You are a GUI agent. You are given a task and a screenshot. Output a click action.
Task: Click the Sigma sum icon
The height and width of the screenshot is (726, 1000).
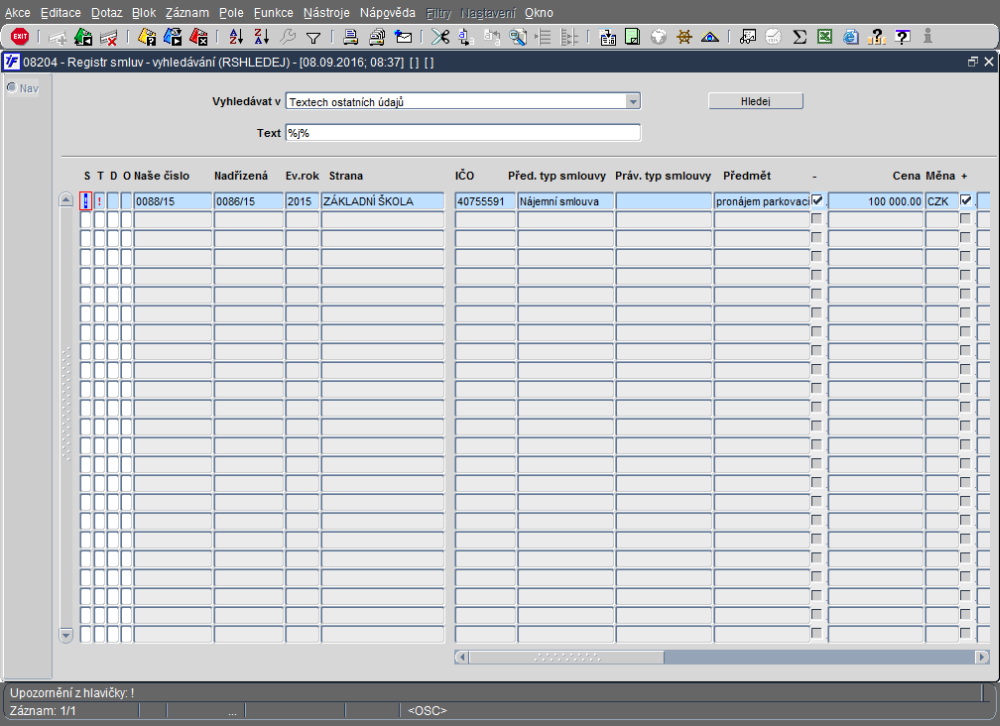[x=799, y=37]
